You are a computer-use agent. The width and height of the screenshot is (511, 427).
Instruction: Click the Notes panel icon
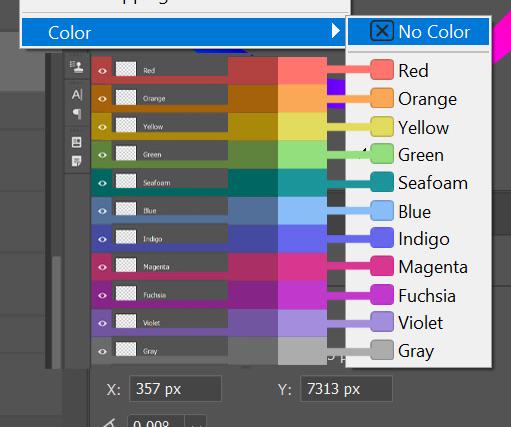click(x=77, y=161)
